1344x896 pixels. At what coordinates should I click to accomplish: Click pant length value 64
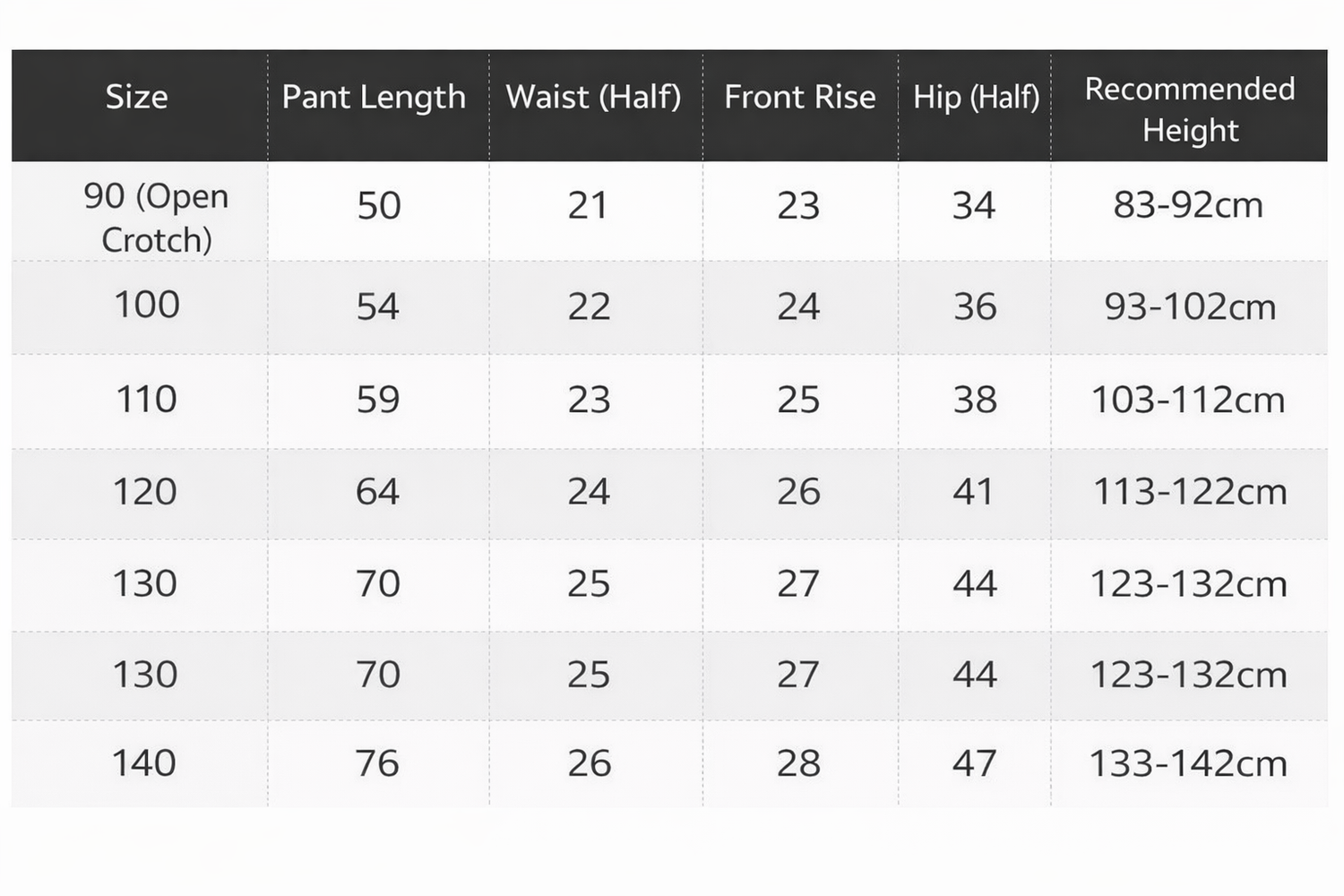coord(377,491)
